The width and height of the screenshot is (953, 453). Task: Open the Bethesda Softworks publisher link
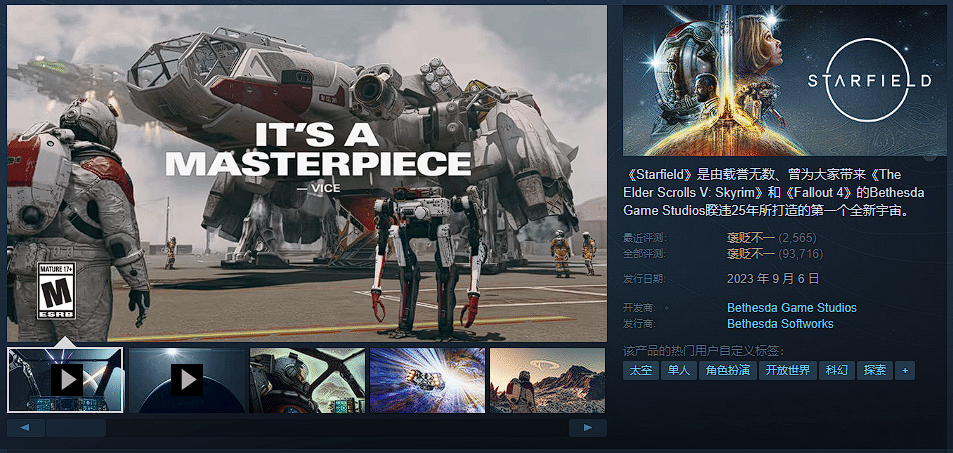click(x=780, y=324)
